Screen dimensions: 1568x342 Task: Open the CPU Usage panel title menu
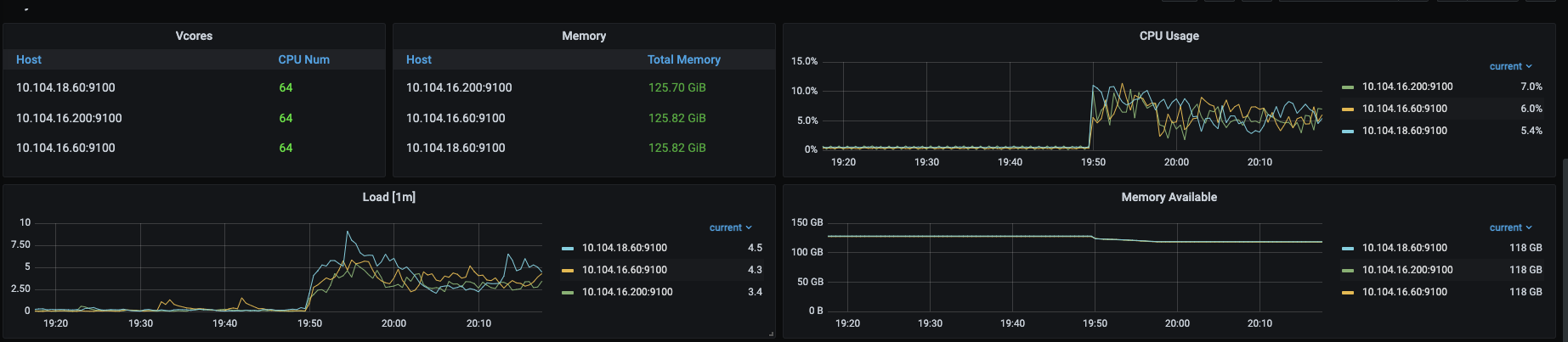coord(1169,36)
